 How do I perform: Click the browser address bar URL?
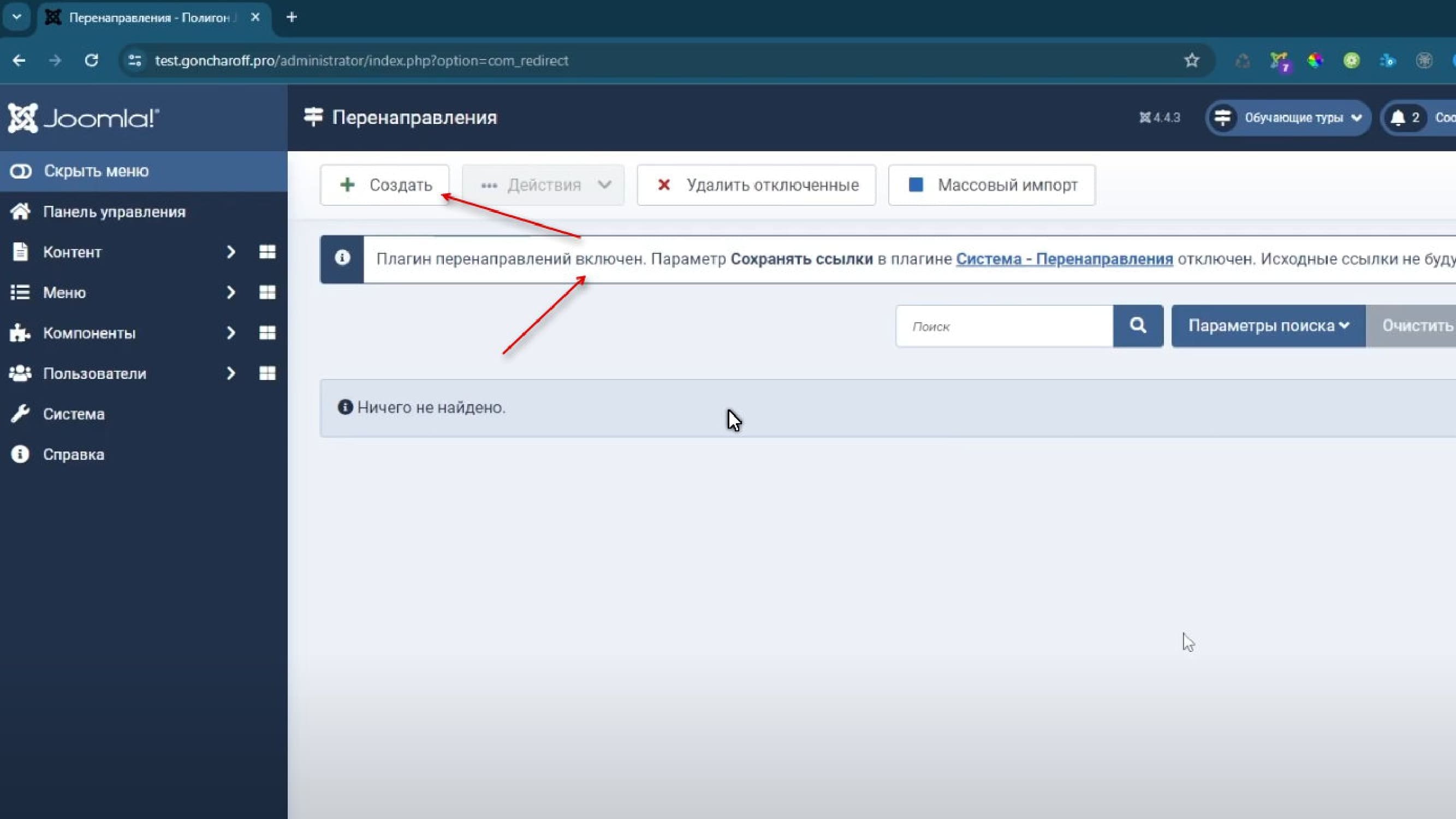coord(362,61)
